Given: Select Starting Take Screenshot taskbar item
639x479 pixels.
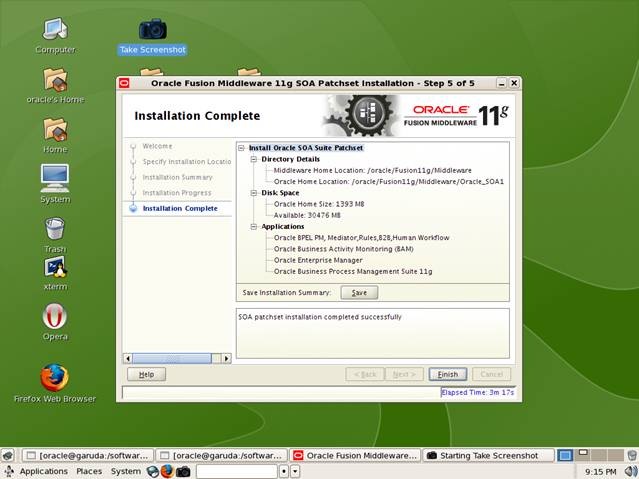Looking at the screenshot, I should click(x=489, y=455).
